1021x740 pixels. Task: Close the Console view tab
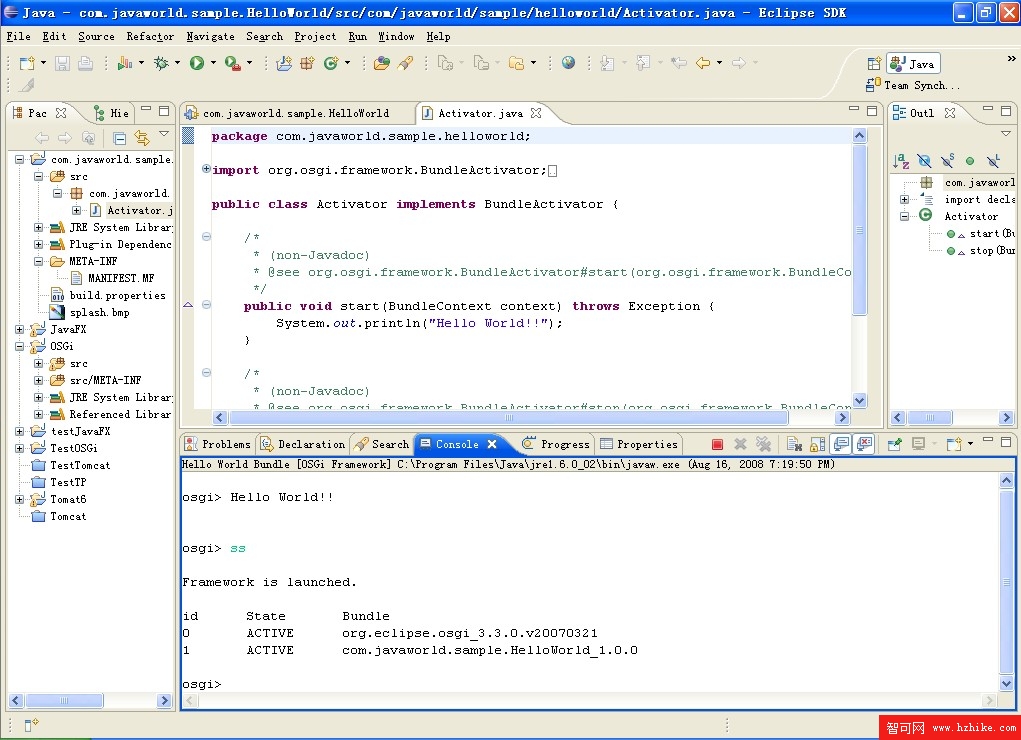pyautogui.click(x=492, y=444)
